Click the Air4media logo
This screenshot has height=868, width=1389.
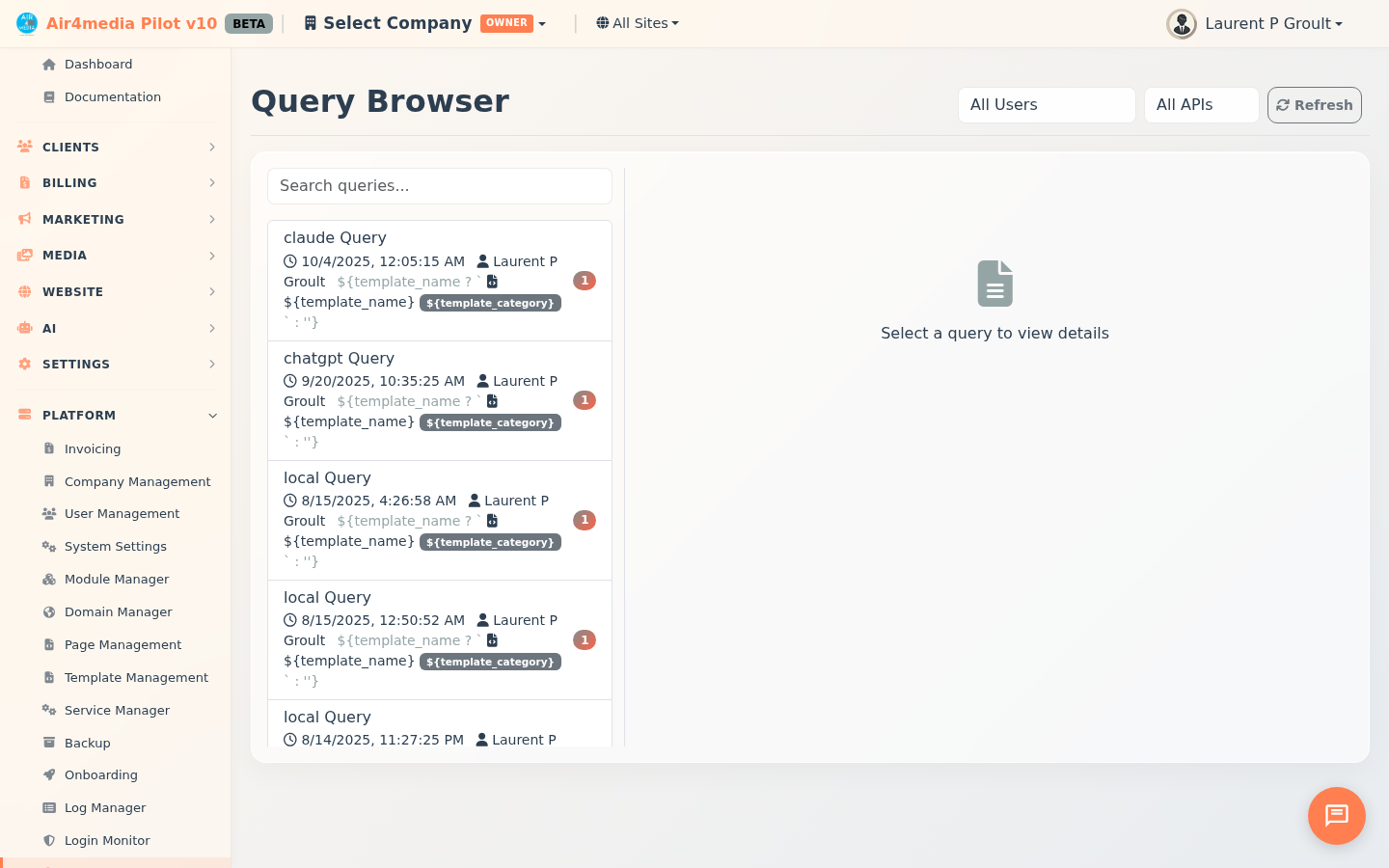[x=26, y=22]
